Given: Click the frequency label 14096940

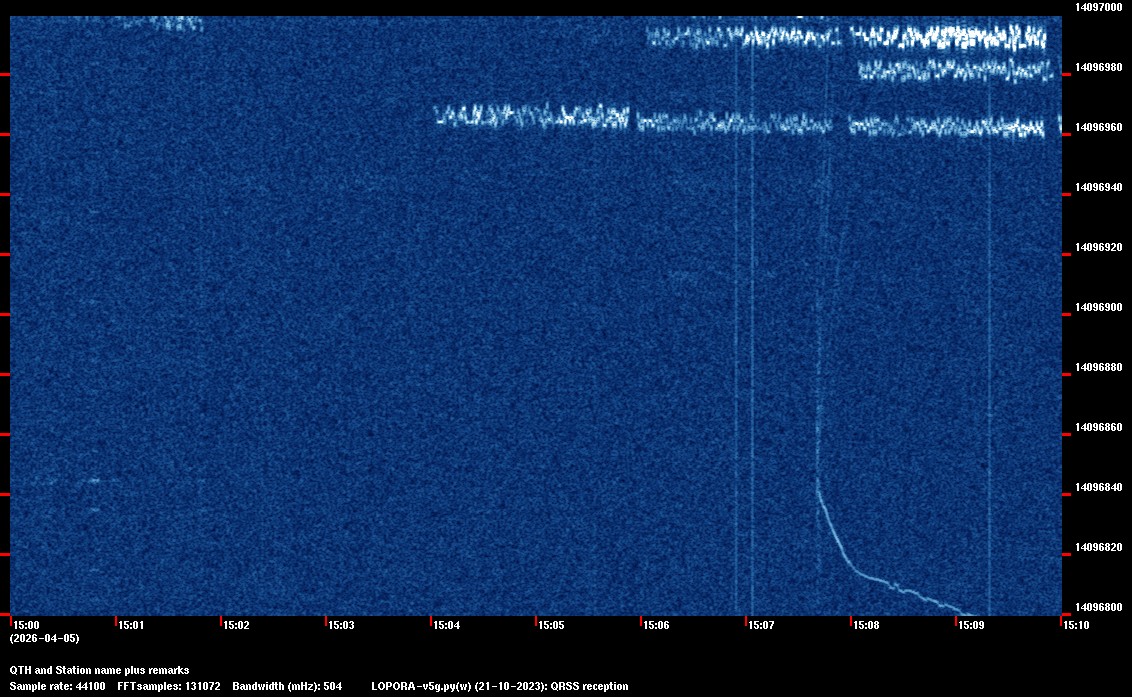Looking at the screenshot, I should tap(1098, 187).
